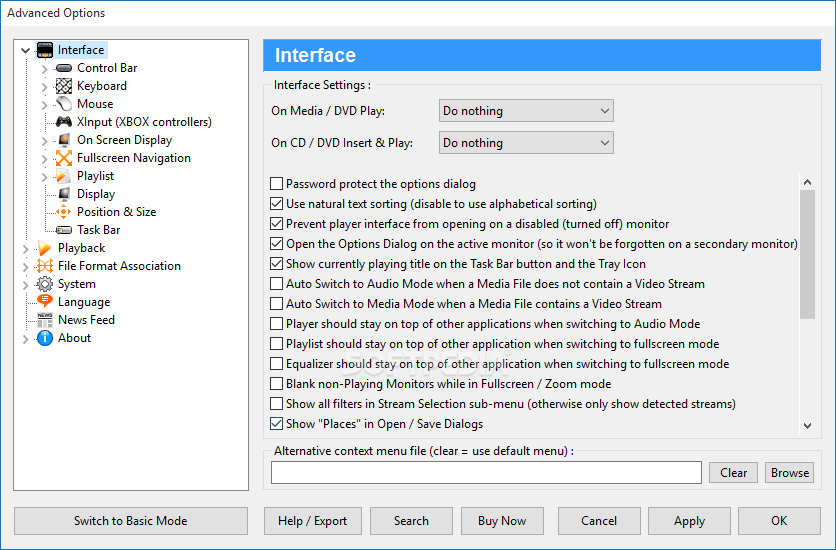Click the Language speech bubble icon
This screenshot has width=836, height=550.
(45, 301)
